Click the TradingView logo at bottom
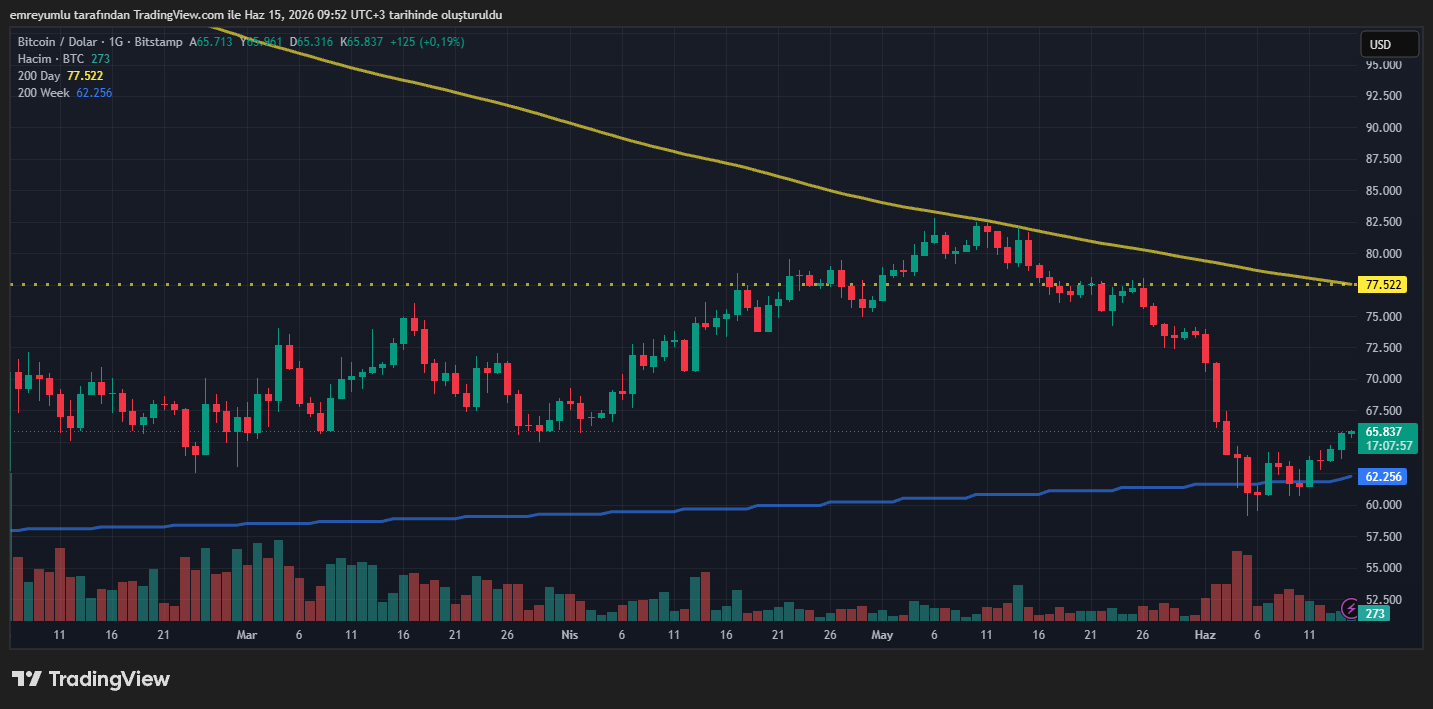 (x=91, y=679)
